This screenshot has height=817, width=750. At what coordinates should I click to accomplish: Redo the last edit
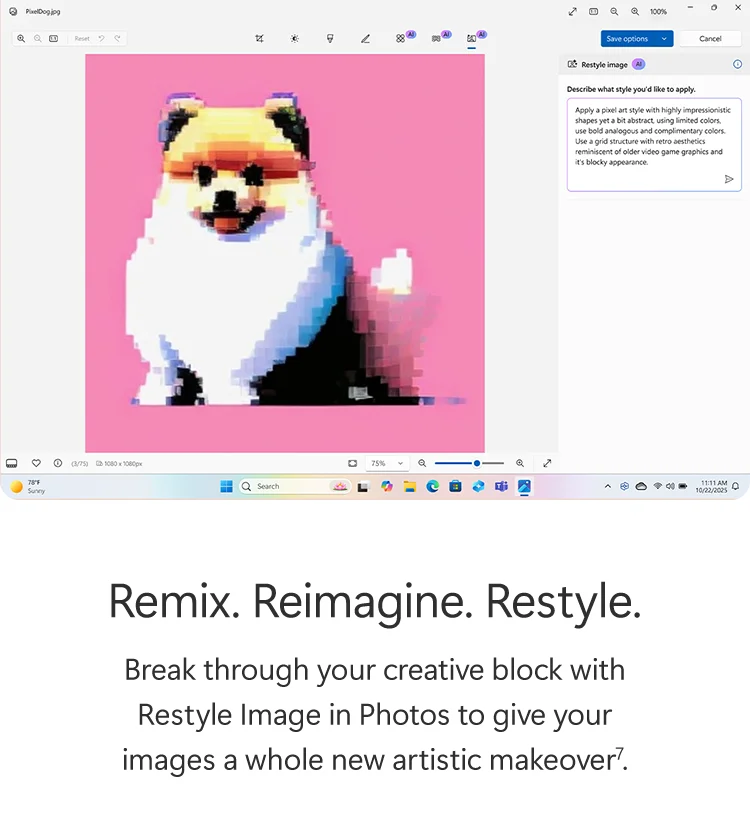click(118, 39)
